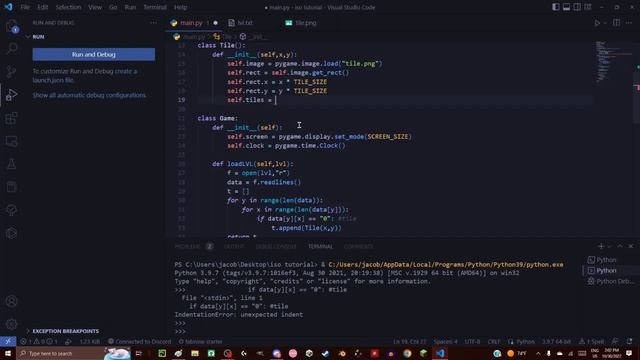
Task: Click UTF-8 encoding in status bar
Action: pyautogui.click(x=473, y=341)
